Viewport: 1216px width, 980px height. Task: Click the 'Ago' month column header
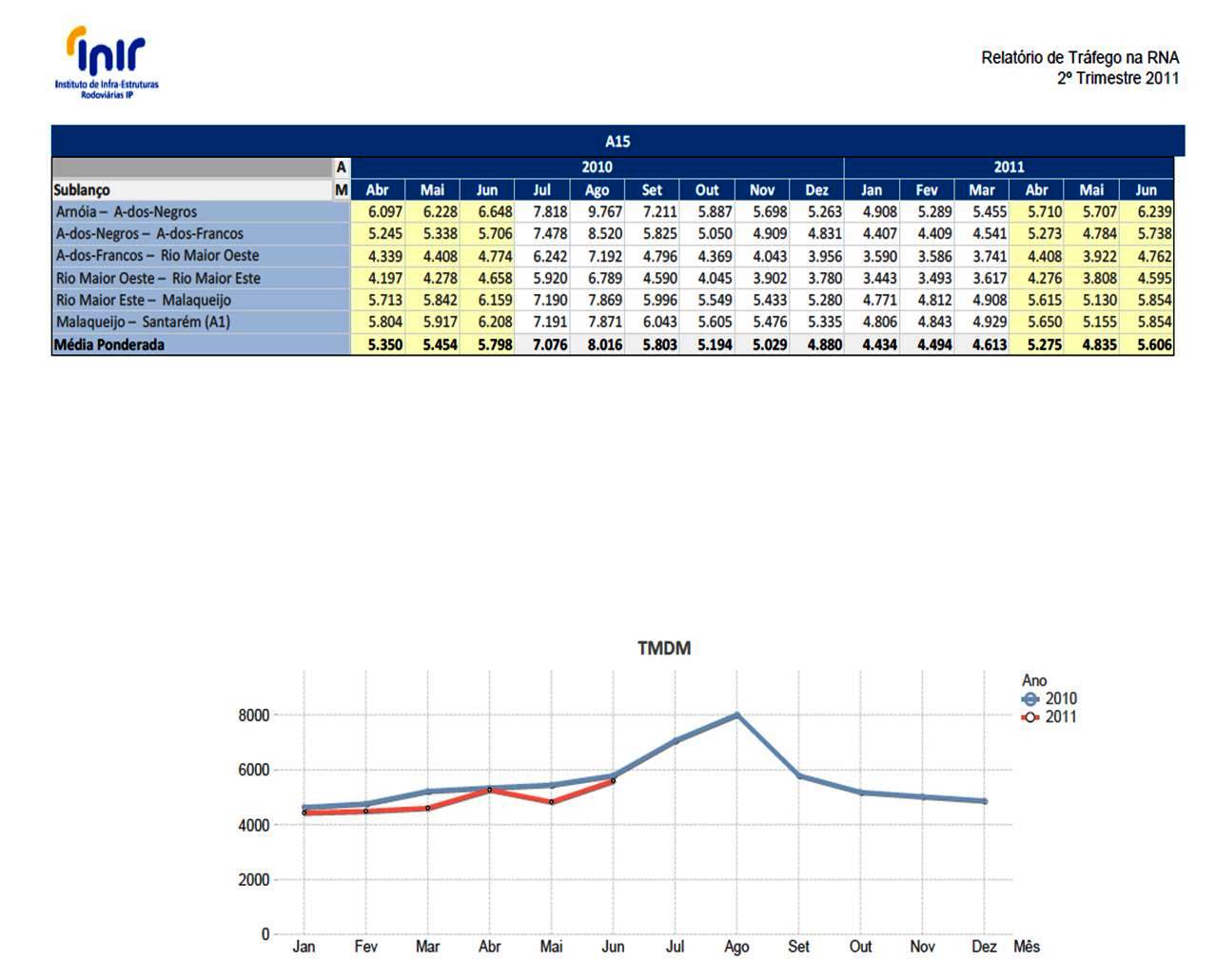coord(597,190)
